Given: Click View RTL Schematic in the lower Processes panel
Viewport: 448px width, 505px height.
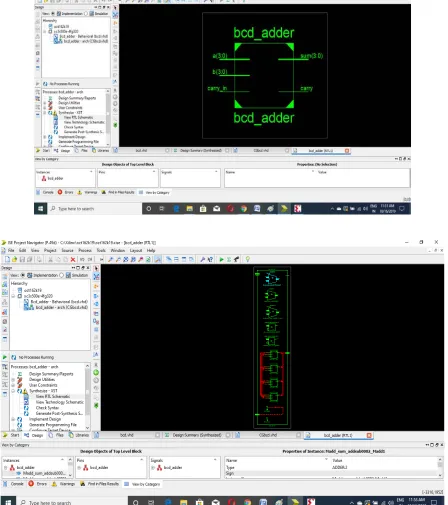Looking at the screenshot, I should (x=53, y=396).
